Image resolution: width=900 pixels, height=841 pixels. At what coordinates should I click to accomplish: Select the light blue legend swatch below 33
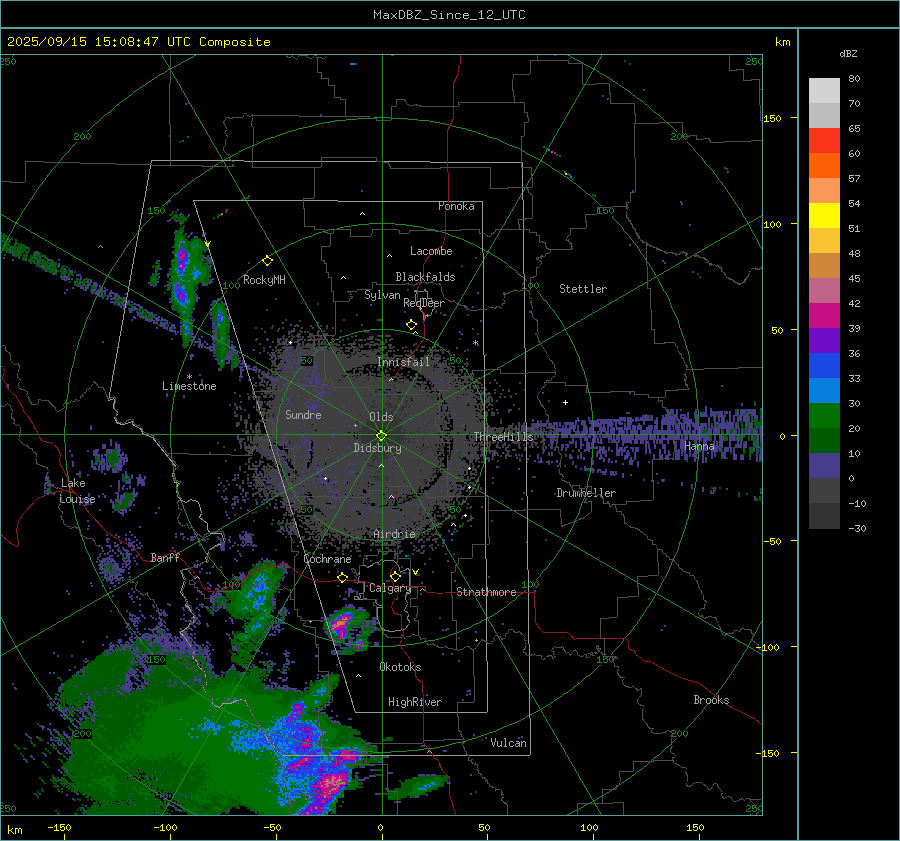pyautogui.click(x=824, y=391)
